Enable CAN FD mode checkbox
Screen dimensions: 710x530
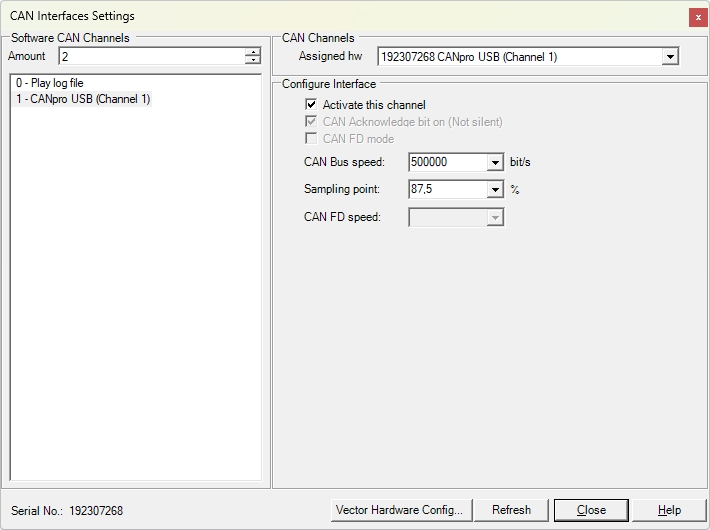tap(311, 138)
